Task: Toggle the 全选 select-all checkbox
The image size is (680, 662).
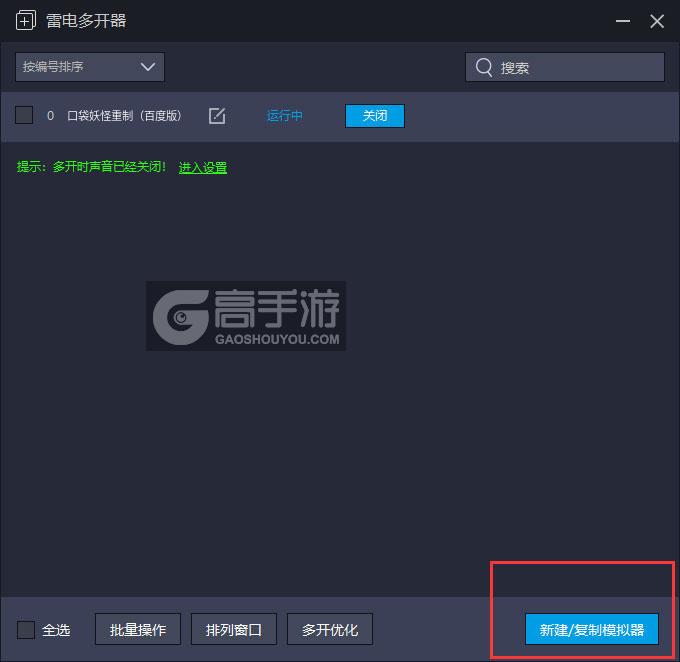Action: pyautogui.click(x=26, y=629)
